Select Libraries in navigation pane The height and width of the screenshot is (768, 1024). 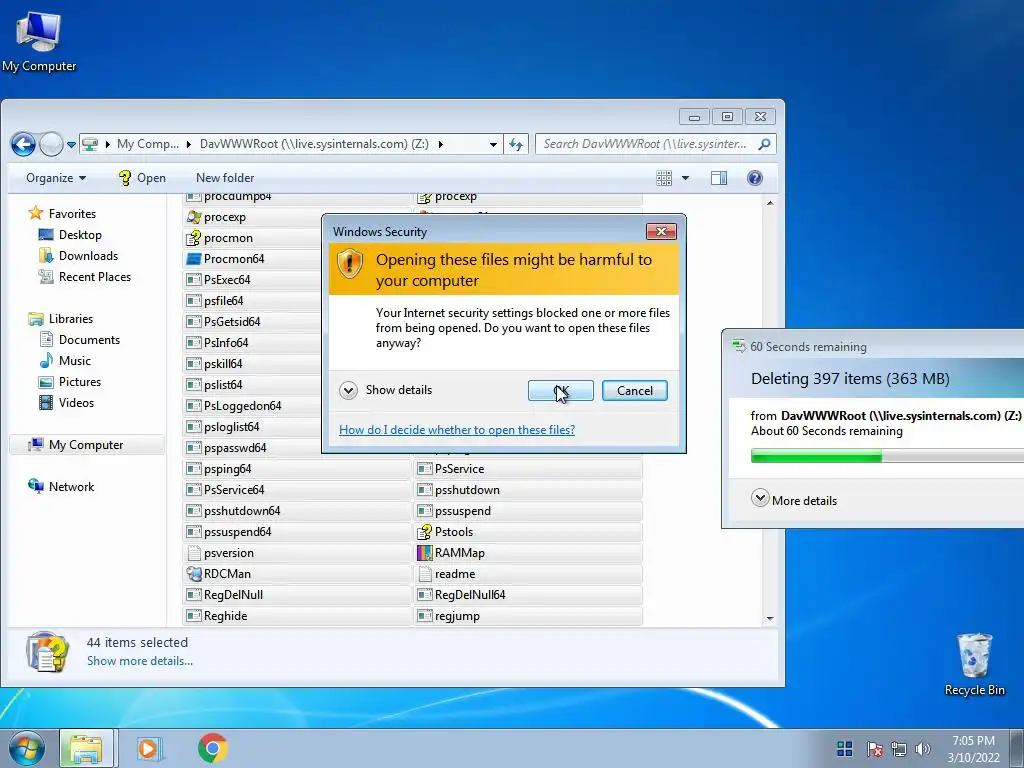[x=61, y=319]
